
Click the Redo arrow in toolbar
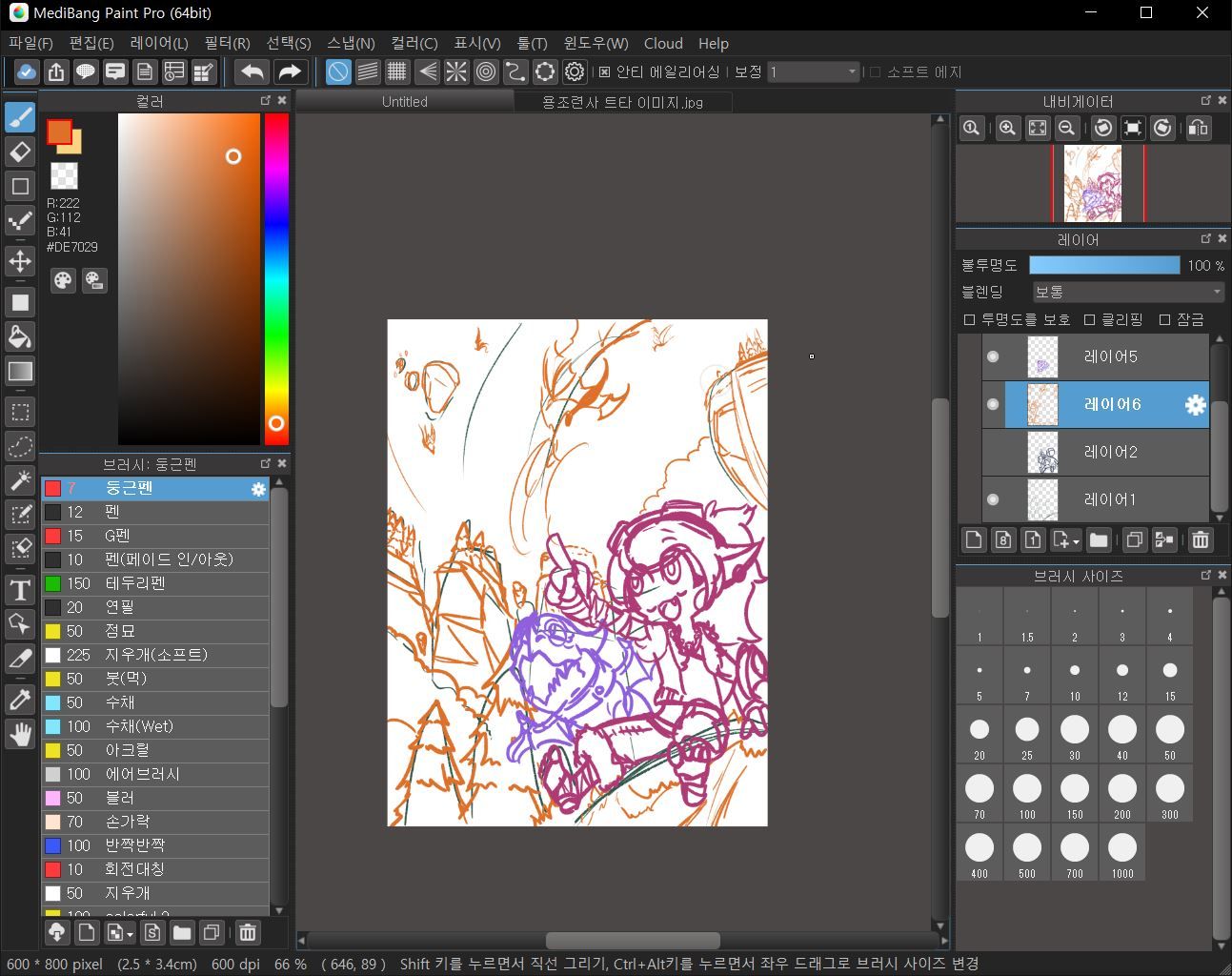coord(289,71)
